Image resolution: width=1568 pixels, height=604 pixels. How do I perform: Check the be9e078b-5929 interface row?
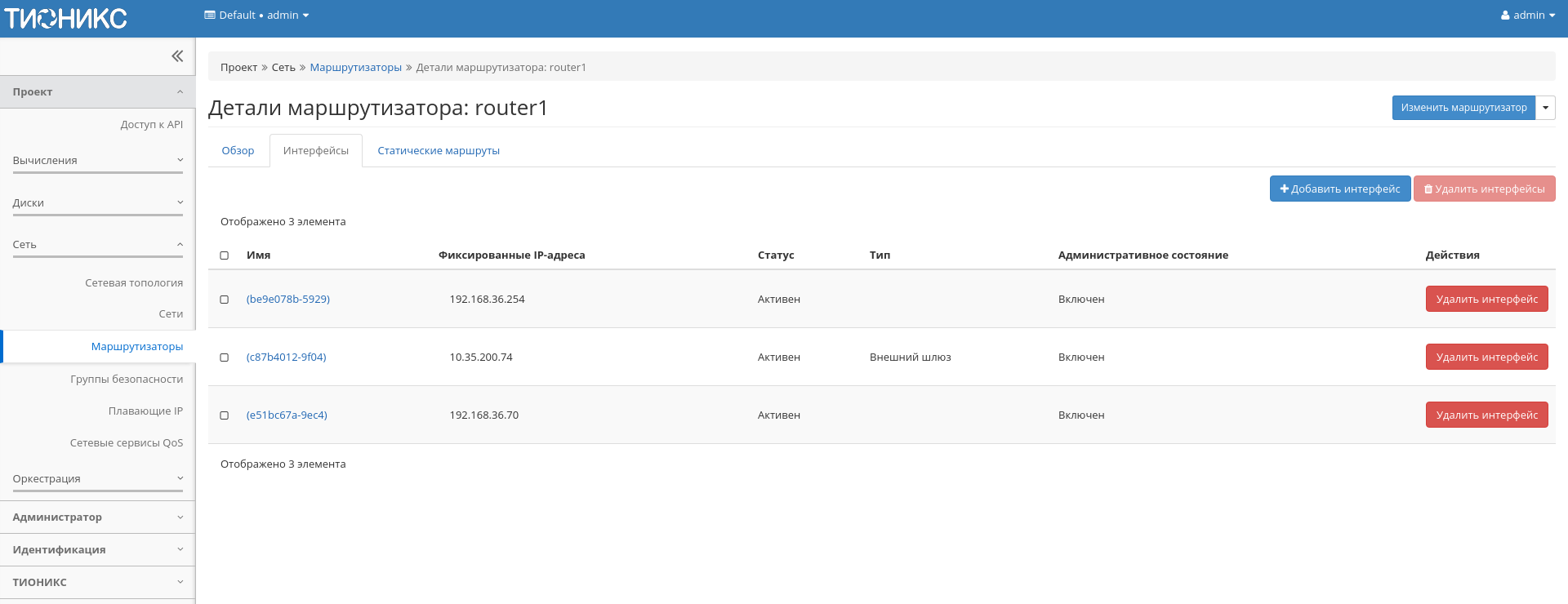225,300
